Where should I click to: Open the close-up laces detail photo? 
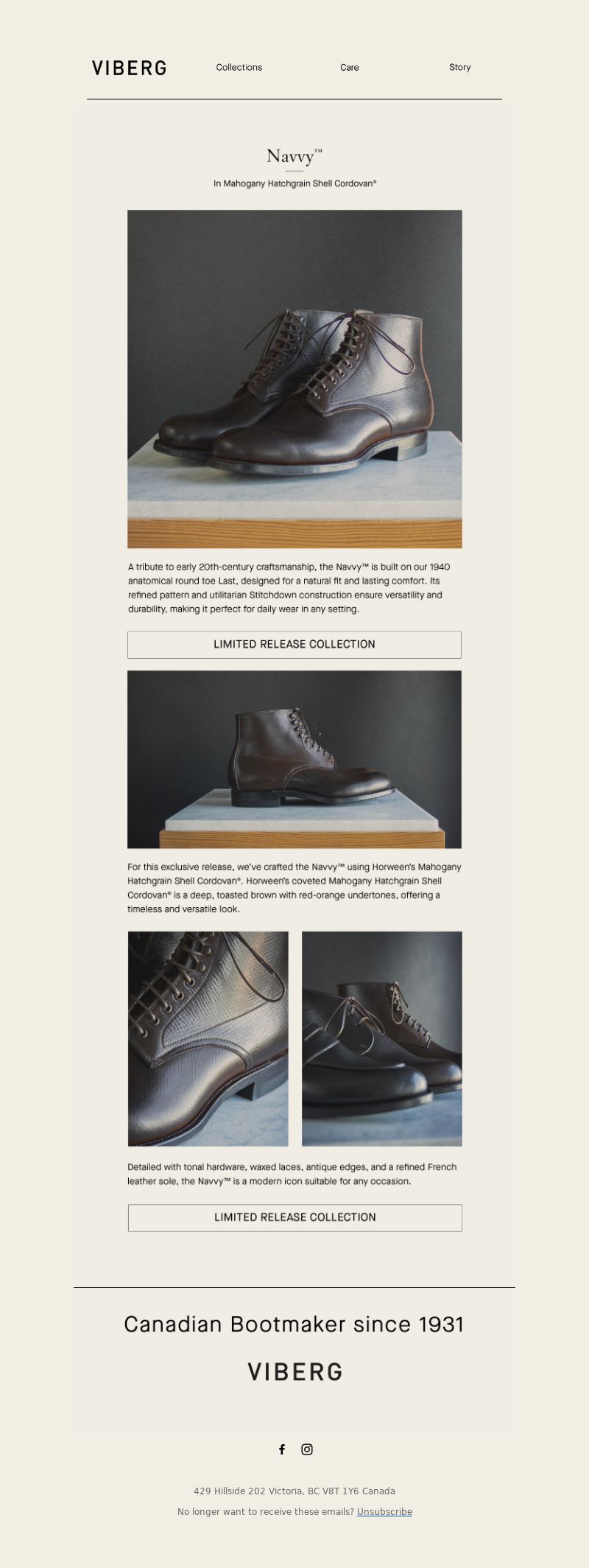click(x=208, y=1038)
